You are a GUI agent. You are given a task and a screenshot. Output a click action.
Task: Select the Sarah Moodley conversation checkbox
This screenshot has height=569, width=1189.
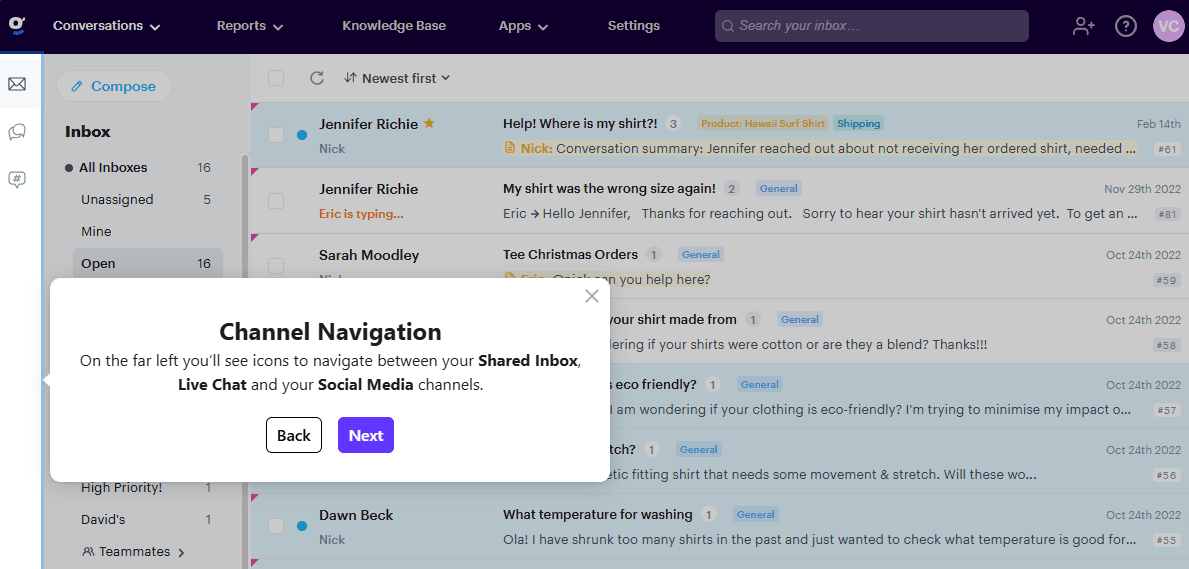276,266
